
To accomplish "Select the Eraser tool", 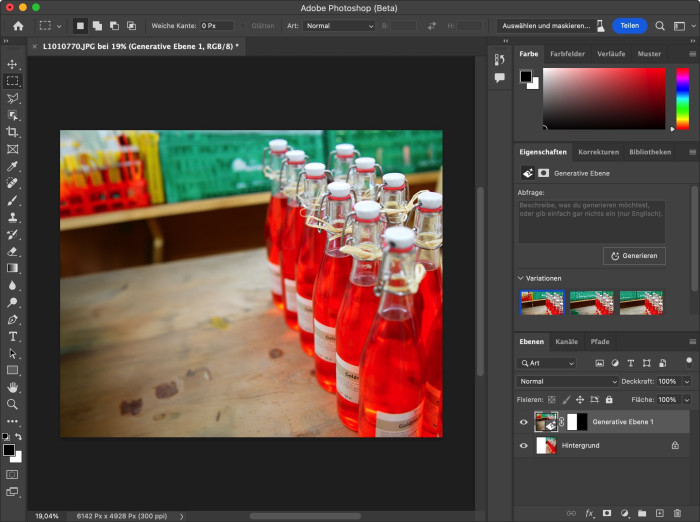I will pyautogui.click(x=12, y=251).
